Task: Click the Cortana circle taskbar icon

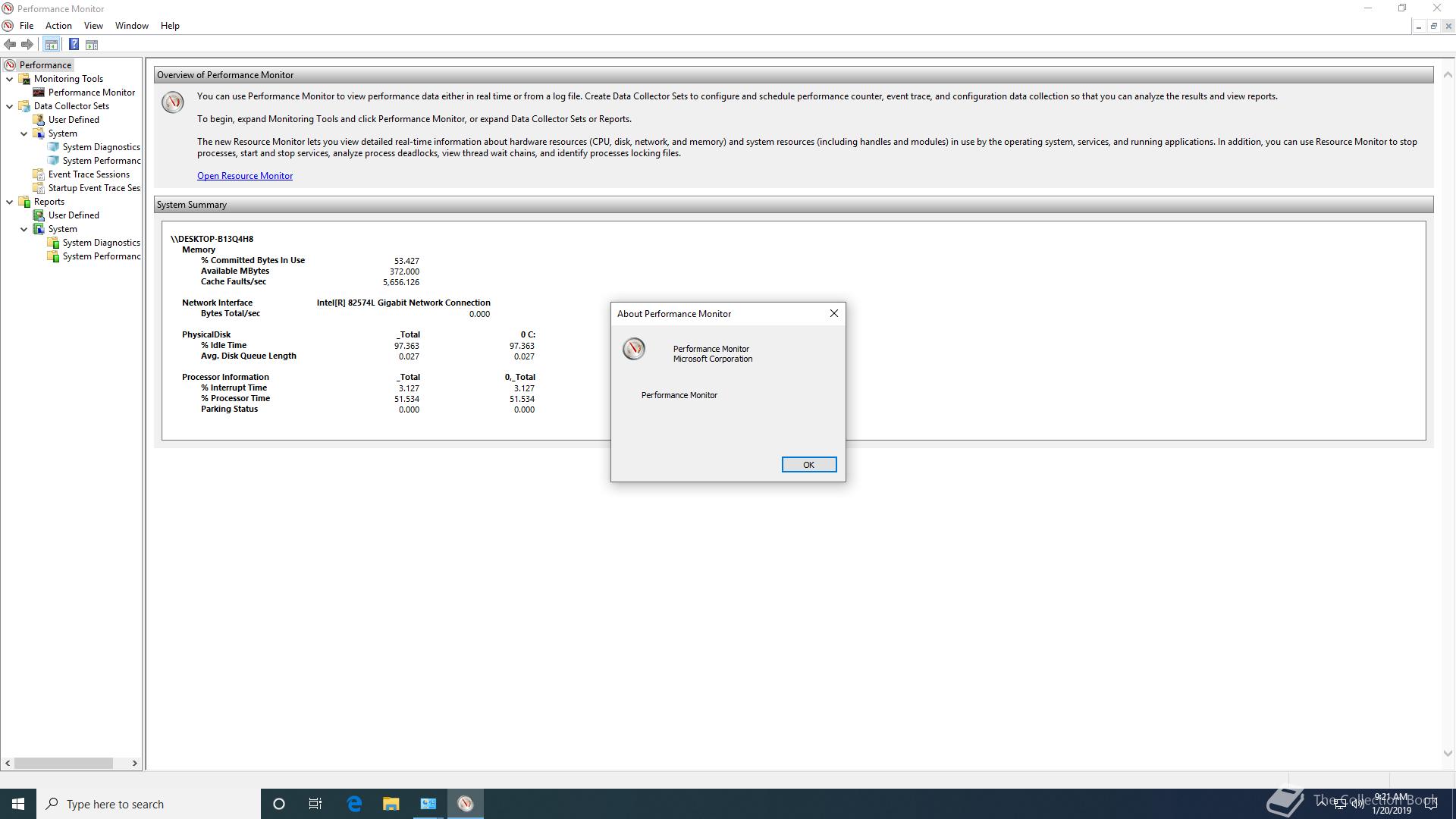Action: 279,804
